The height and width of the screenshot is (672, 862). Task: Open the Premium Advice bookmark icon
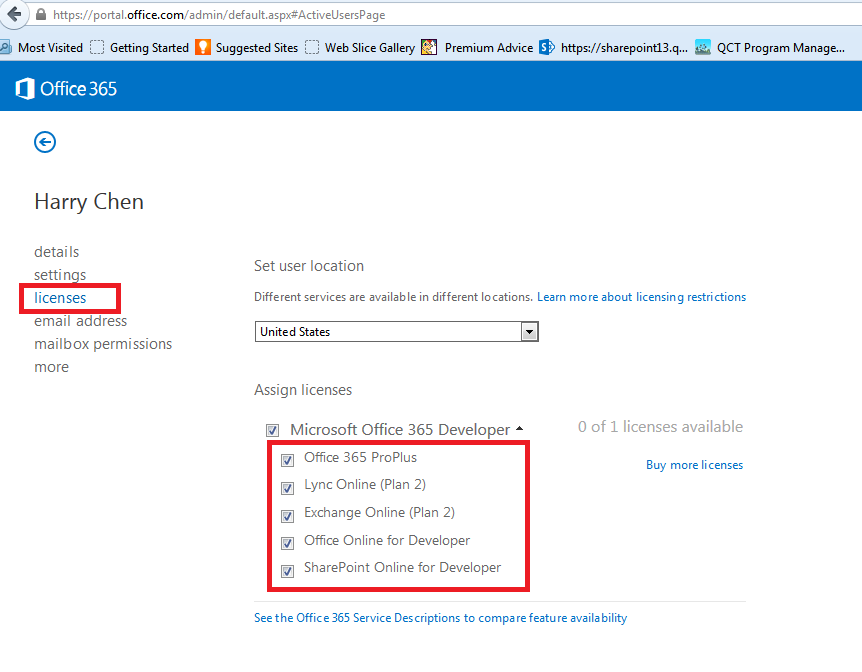(x=429, y=47)
